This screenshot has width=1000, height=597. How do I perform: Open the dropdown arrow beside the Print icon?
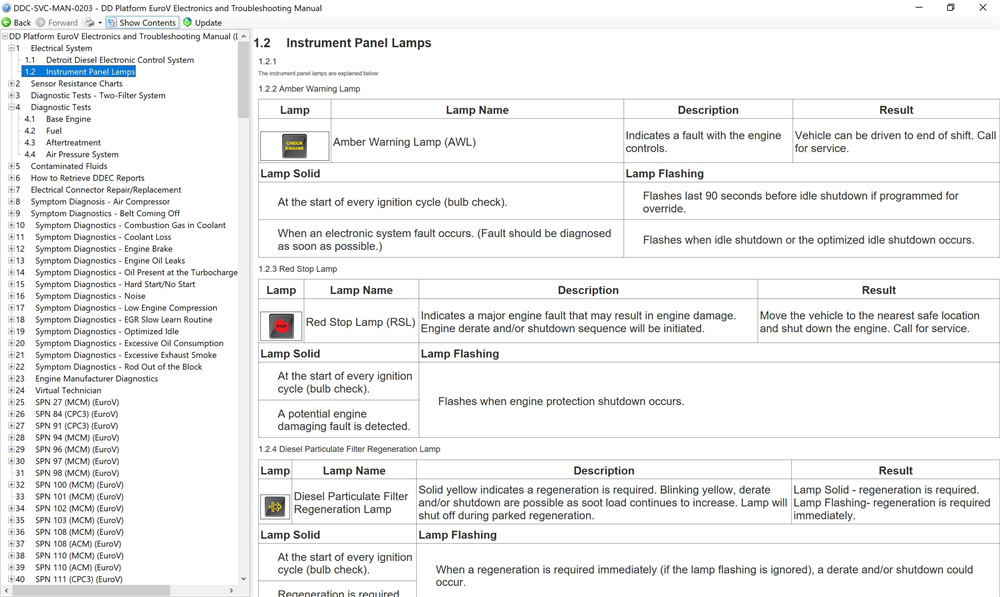[x=100, y=22]
